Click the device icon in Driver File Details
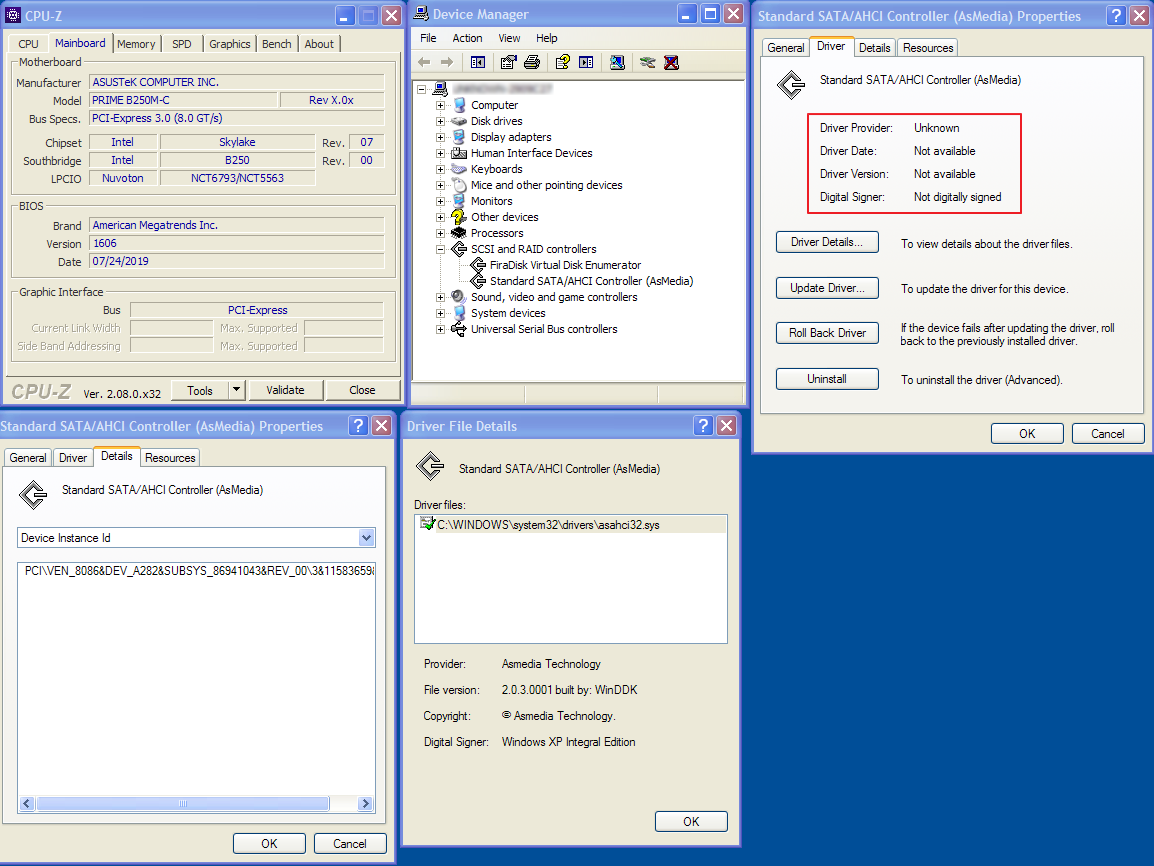Screen dimensions: 1154x866 (x=431, y=466)
